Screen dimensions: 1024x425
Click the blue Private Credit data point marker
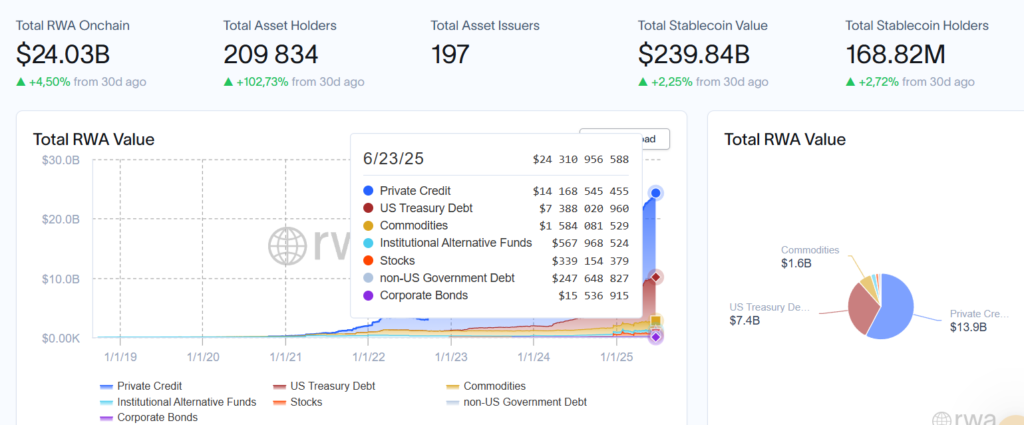click(656, 193)
